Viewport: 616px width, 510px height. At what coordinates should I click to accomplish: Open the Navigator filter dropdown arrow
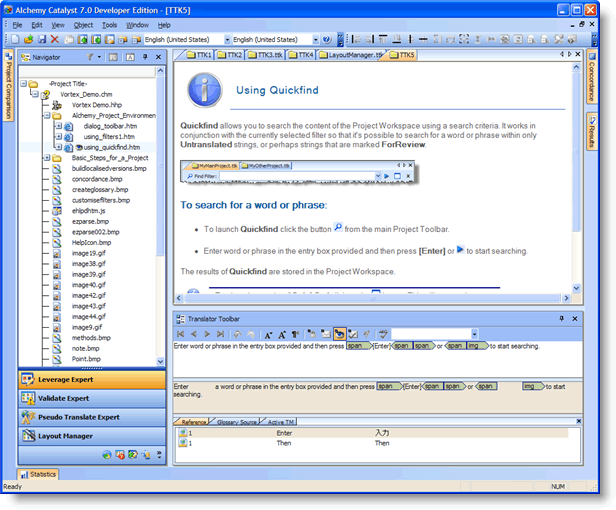click(x=99, y=57)
